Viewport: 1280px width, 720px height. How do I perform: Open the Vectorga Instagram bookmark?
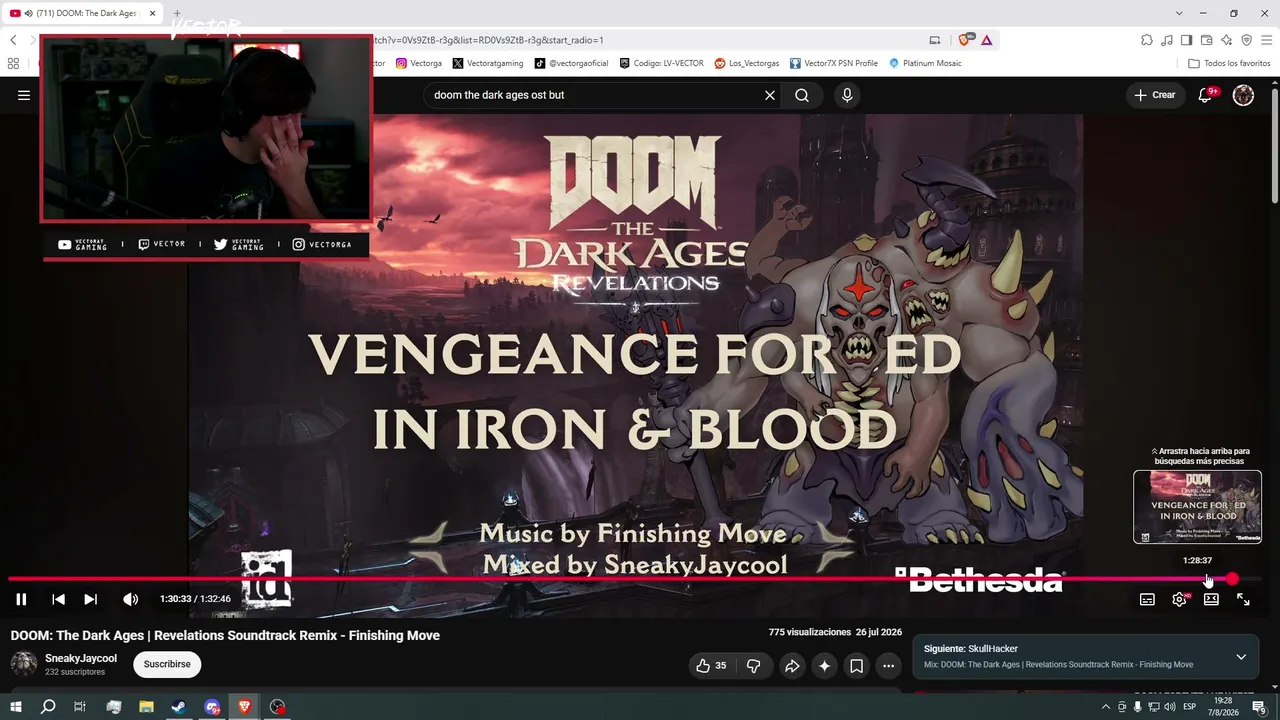pos(419,63)
